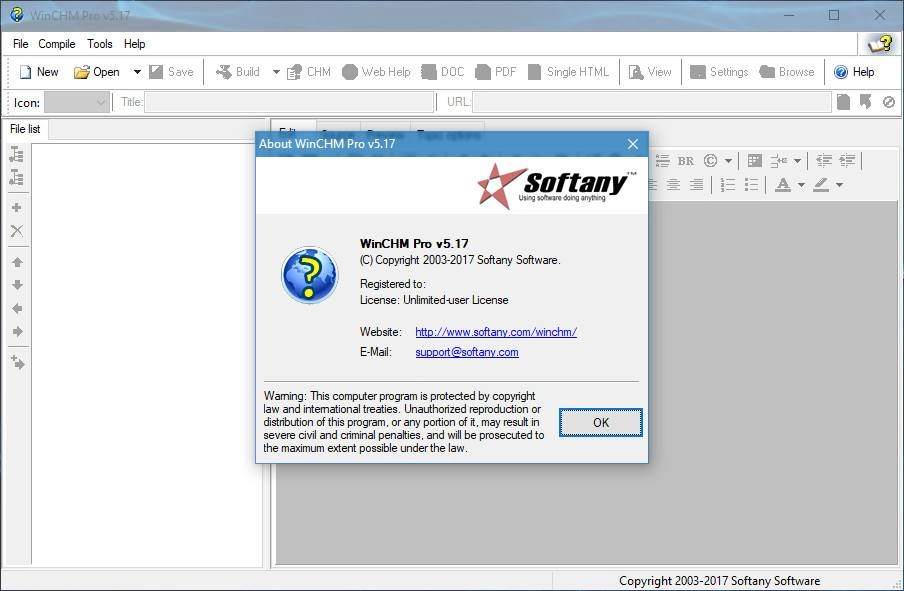Click the Help toolbar button
The height and width of the screenshot is (591, 904).
[x=854, y=72]
